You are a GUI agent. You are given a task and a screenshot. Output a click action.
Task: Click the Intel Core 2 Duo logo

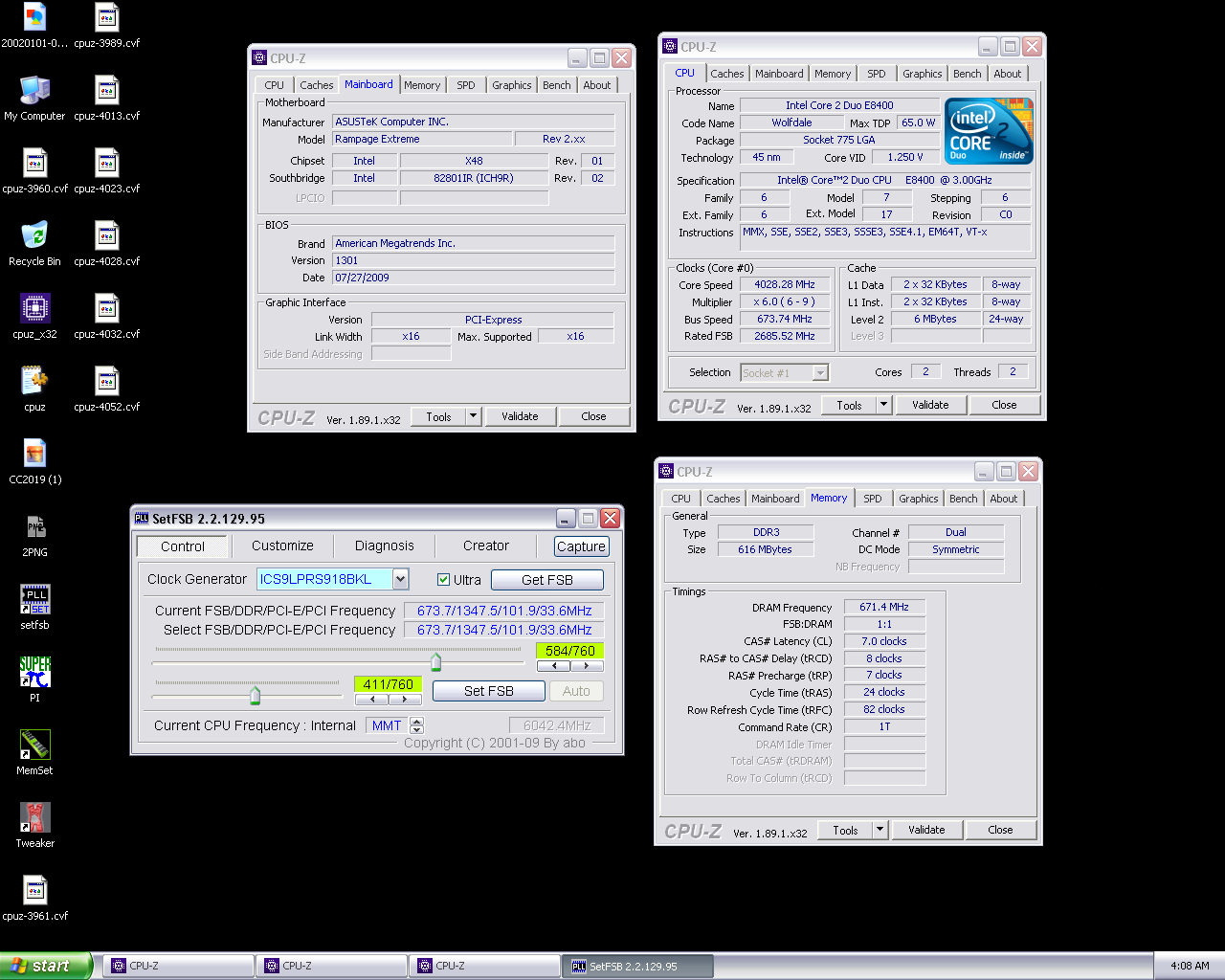click(990, 131)
